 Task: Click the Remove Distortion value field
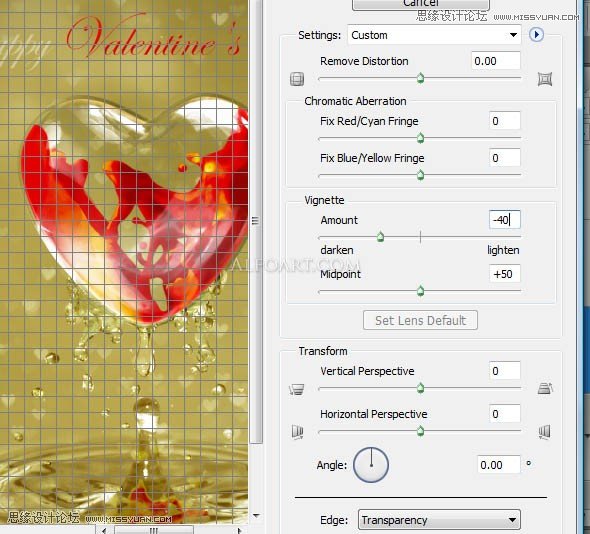click(496, 61)
